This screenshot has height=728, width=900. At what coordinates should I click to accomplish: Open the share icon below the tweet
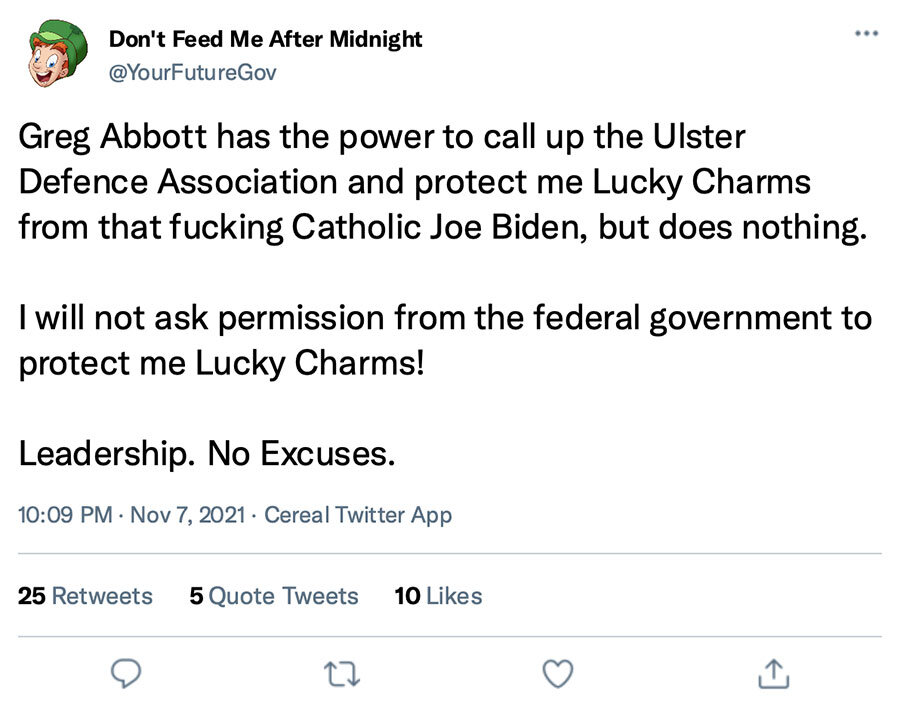click(x=773, y=673)
